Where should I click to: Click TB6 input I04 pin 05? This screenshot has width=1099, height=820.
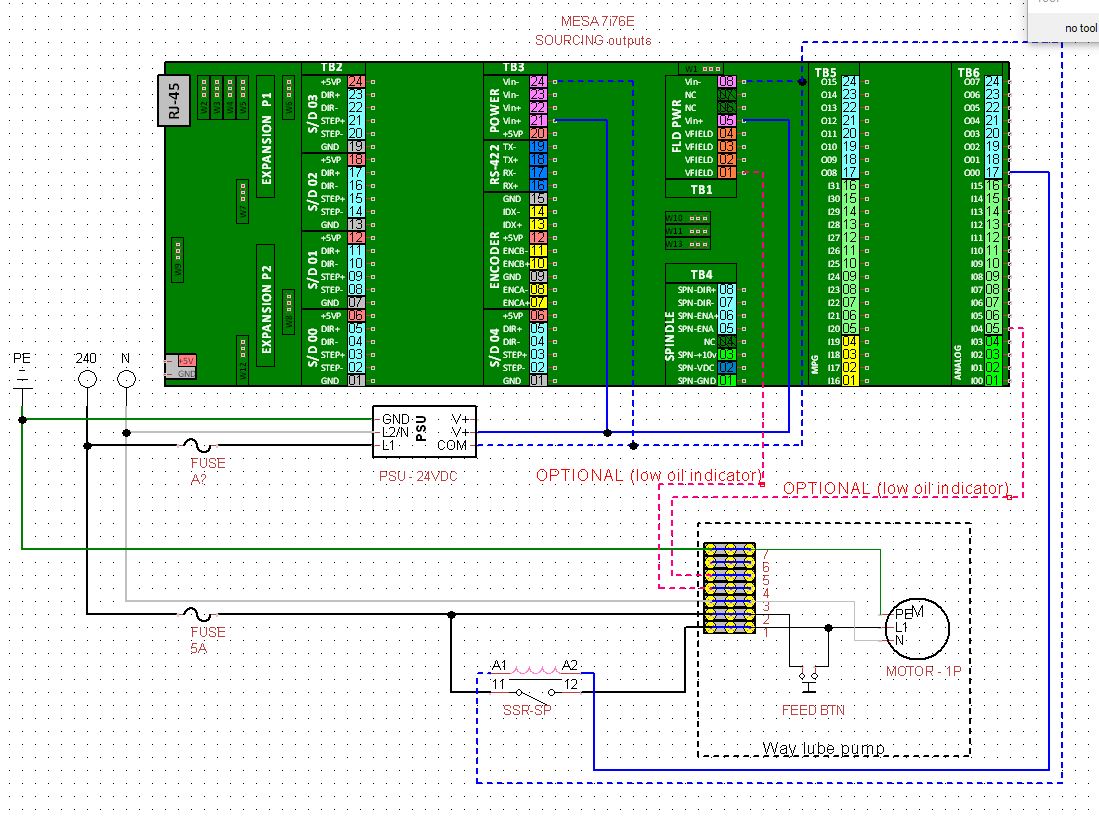[992, 329]
